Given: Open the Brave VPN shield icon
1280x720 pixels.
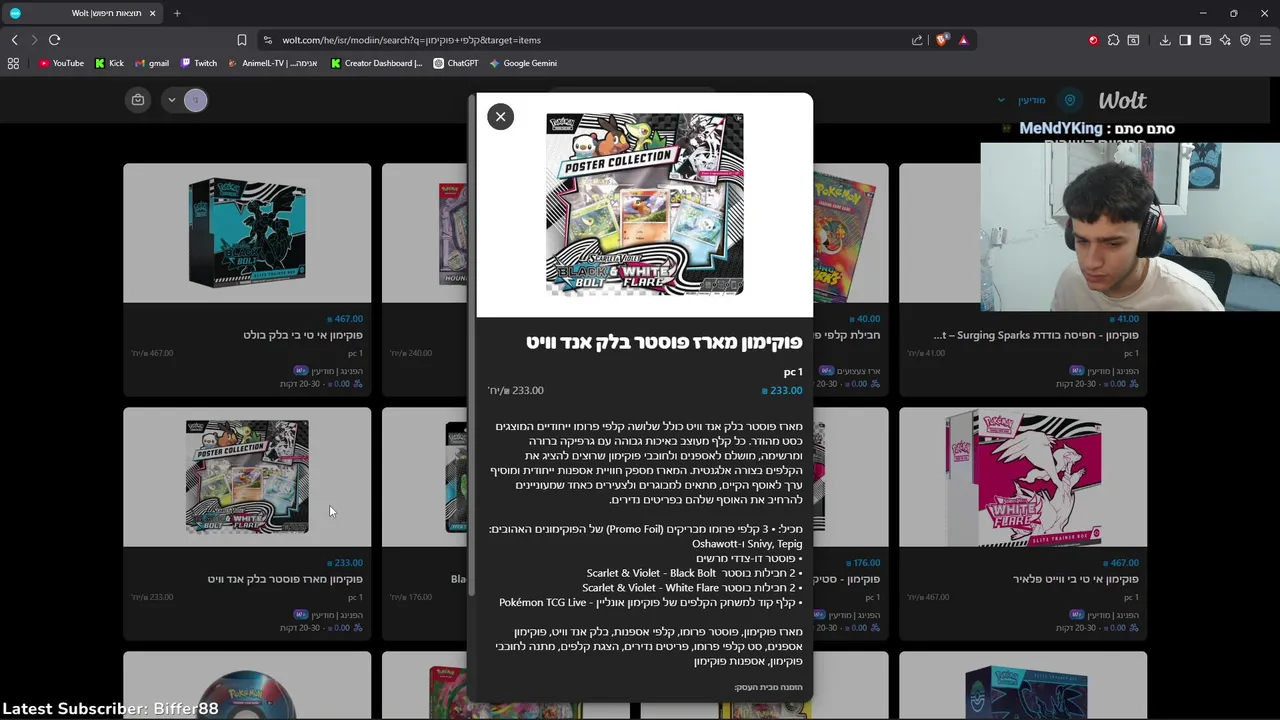Looking at the screenshot, I should point(1245,40).
